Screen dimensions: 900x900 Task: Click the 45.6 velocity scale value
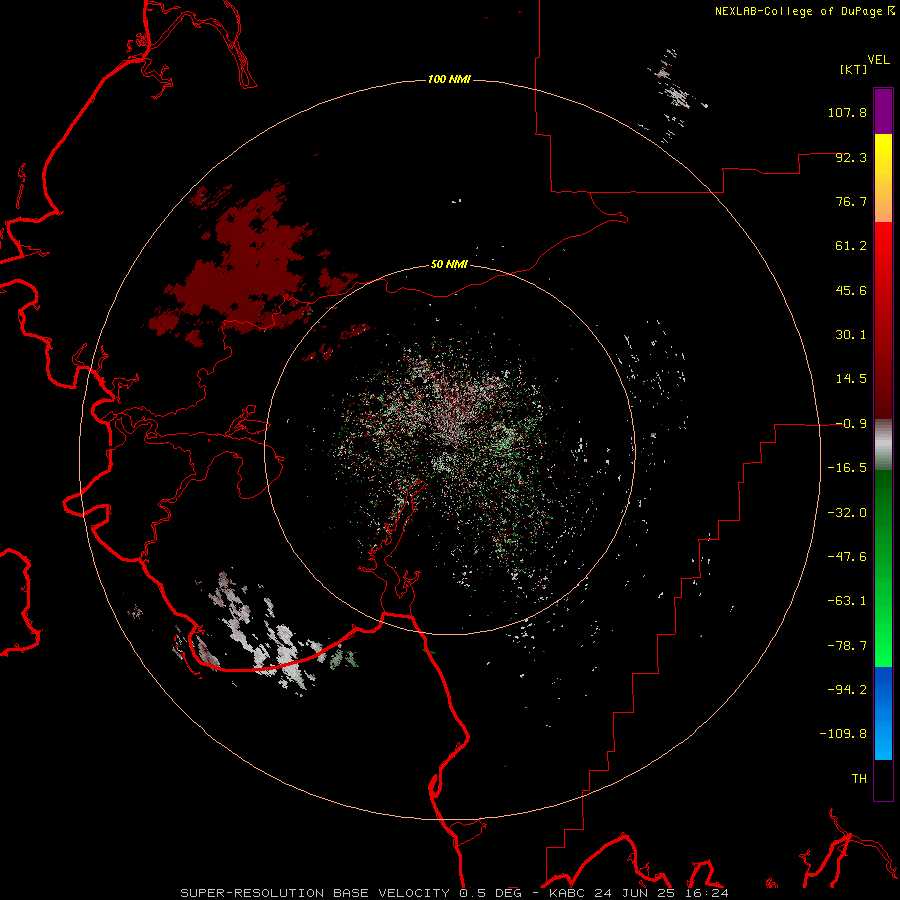coord(851,290)
